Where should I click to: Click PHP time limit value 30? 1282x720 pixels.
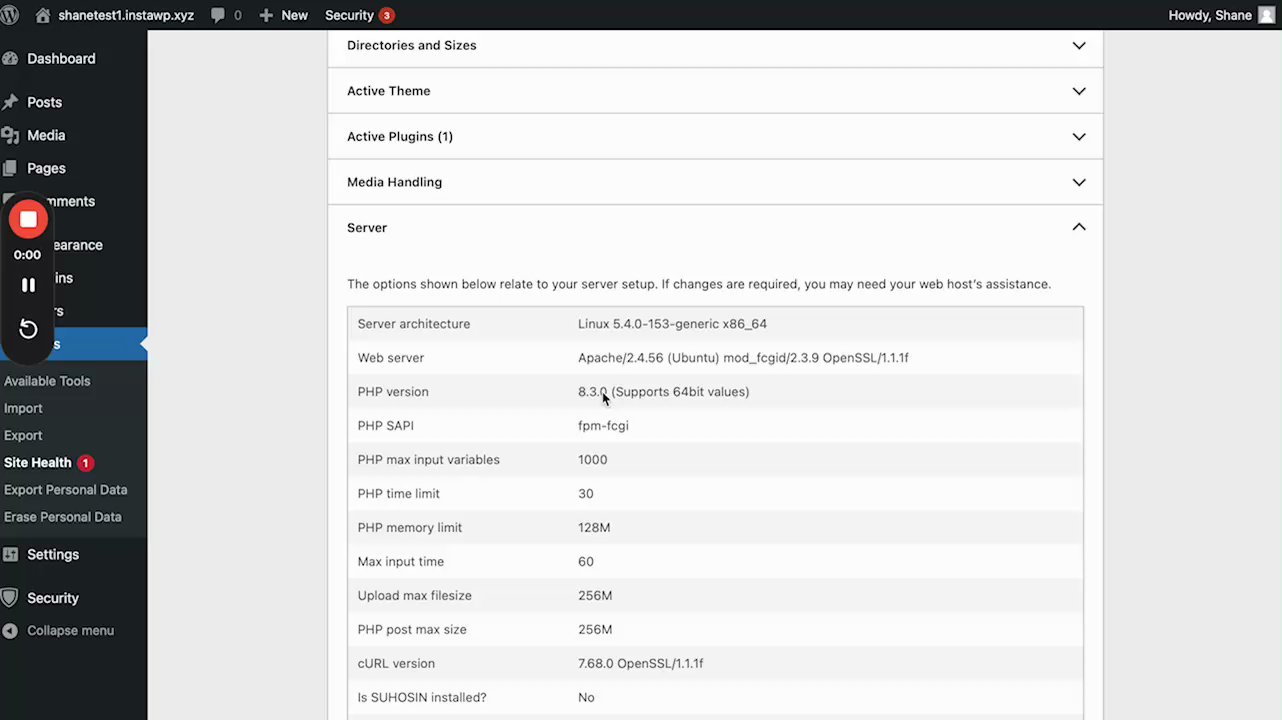[x=585, y=494]
